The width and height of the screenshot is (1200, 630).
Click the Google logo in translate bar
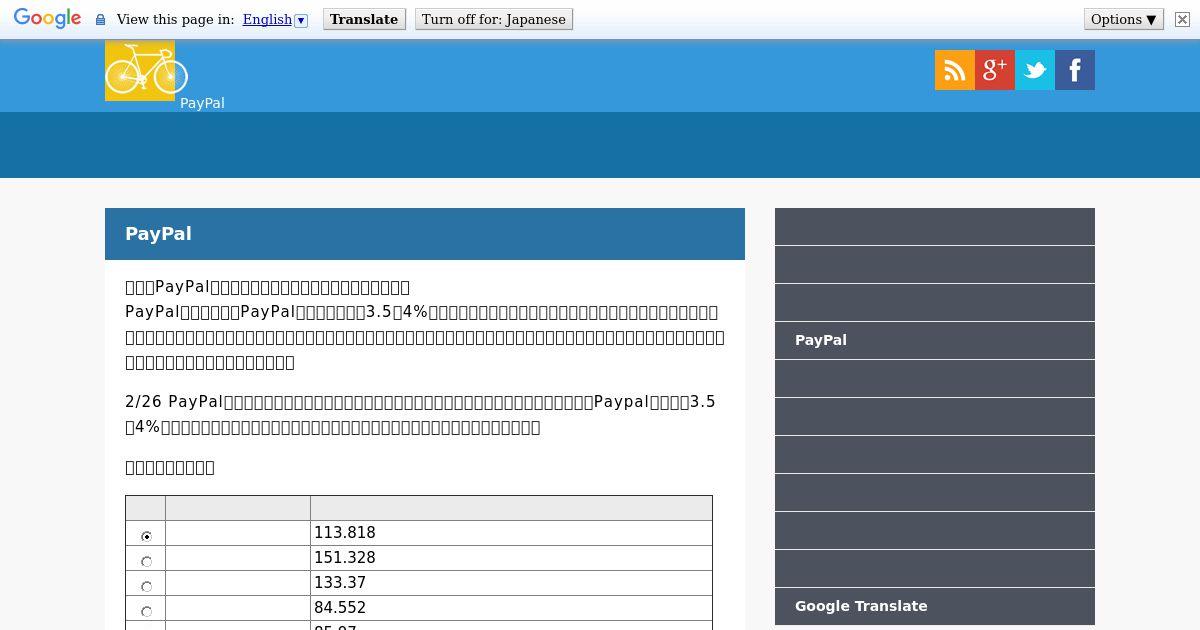pos(47,19)
